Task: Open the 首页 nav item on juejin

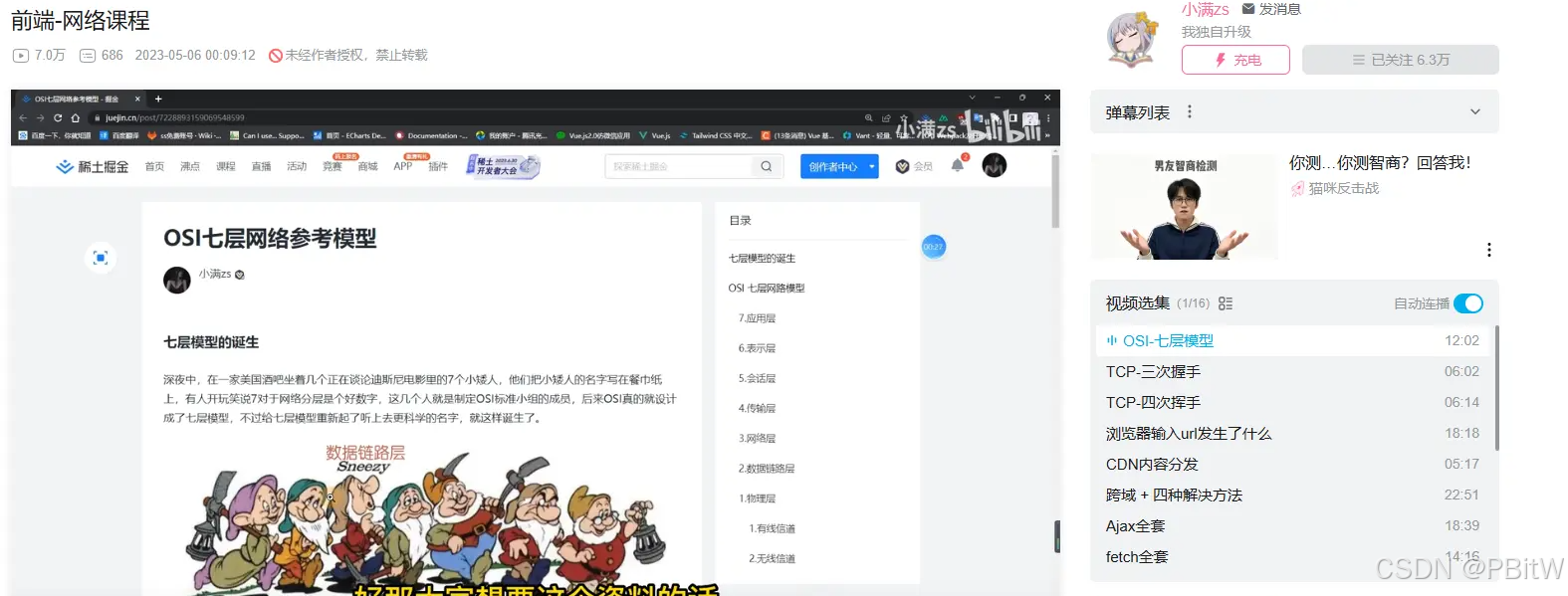Action: (x=154, y=166)
